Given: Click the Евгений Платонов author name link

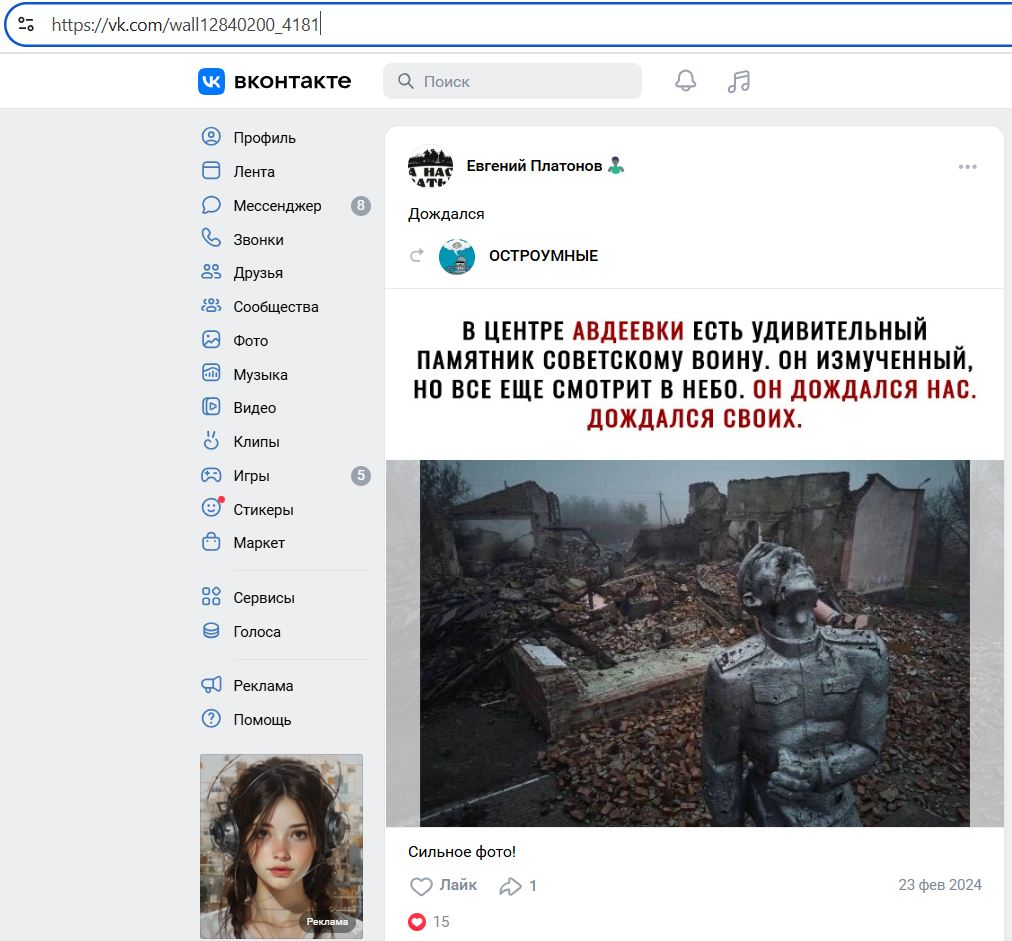Looking at the screenshot, I should 534,166.
